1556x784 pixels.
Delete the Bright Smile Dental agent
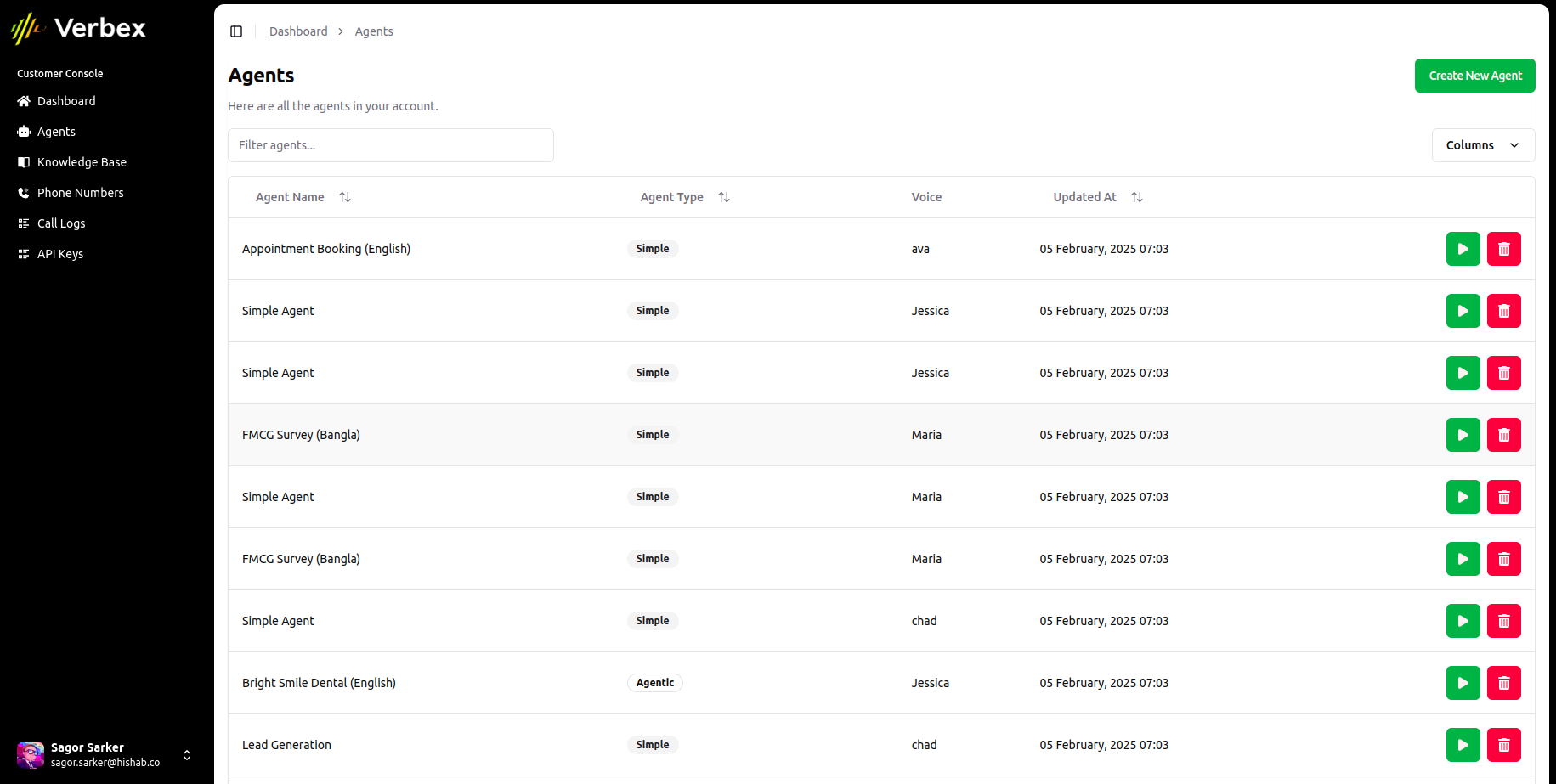pos(1503,683)
